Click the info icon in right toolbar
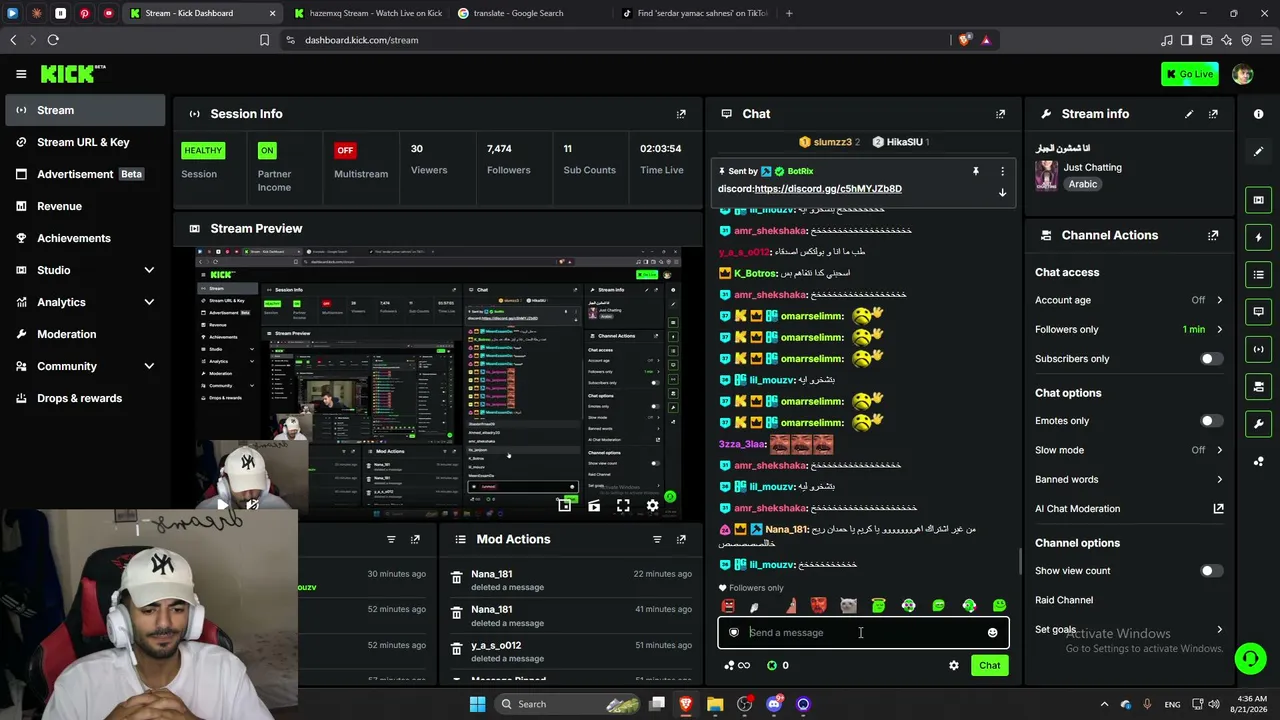Screen dimensions: 1280x720 pos(1258,114)
